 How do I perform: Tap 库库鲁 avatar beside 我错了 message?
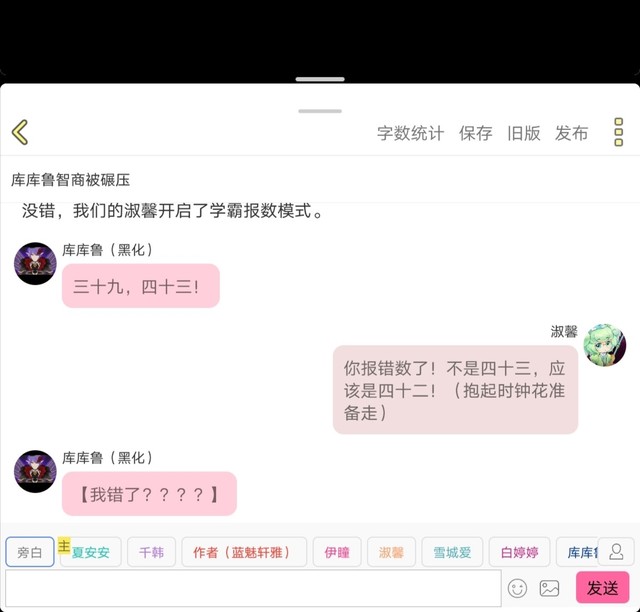[x=35, y=471]
